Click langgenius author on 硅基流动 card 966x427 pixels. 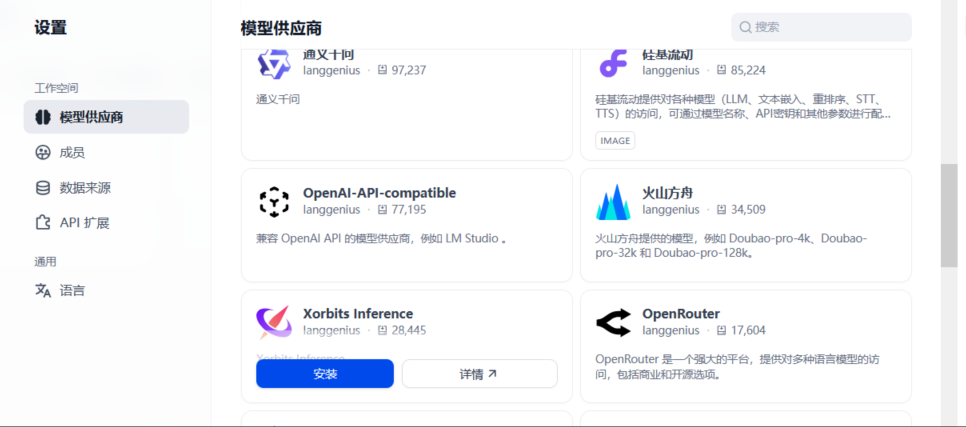(x=671, y=70)
